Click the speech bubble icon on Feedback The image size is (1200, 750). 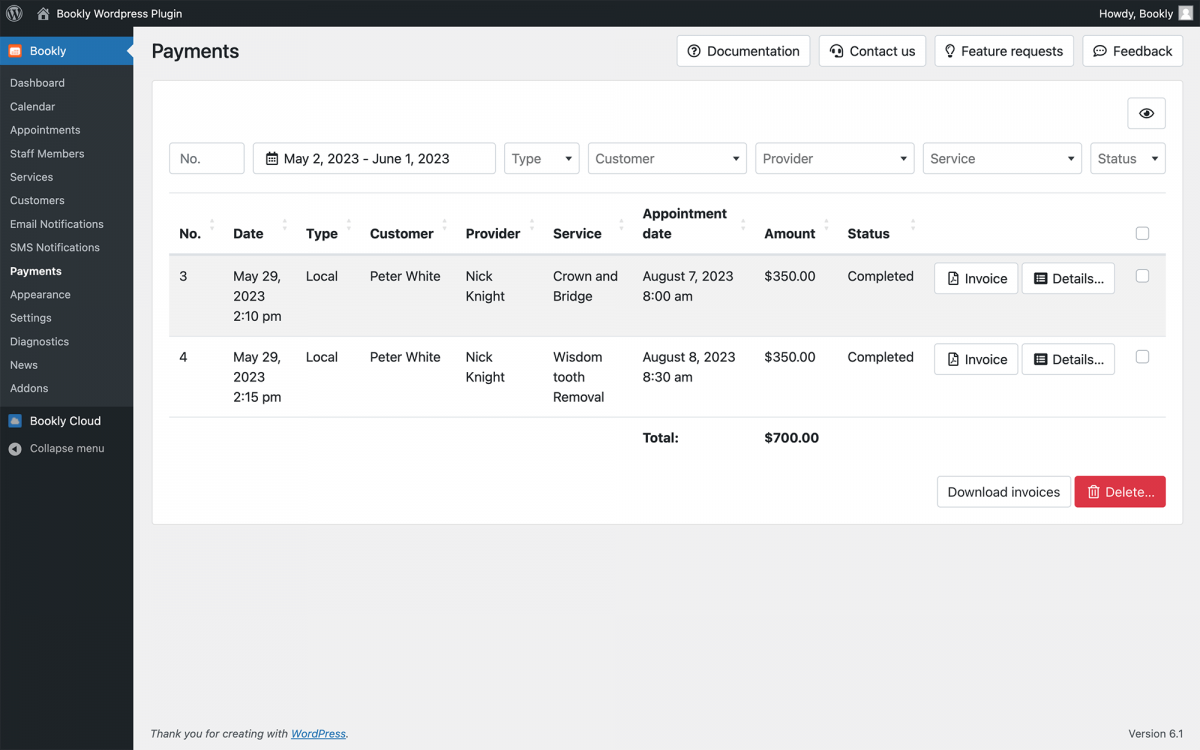point(1100,50)
